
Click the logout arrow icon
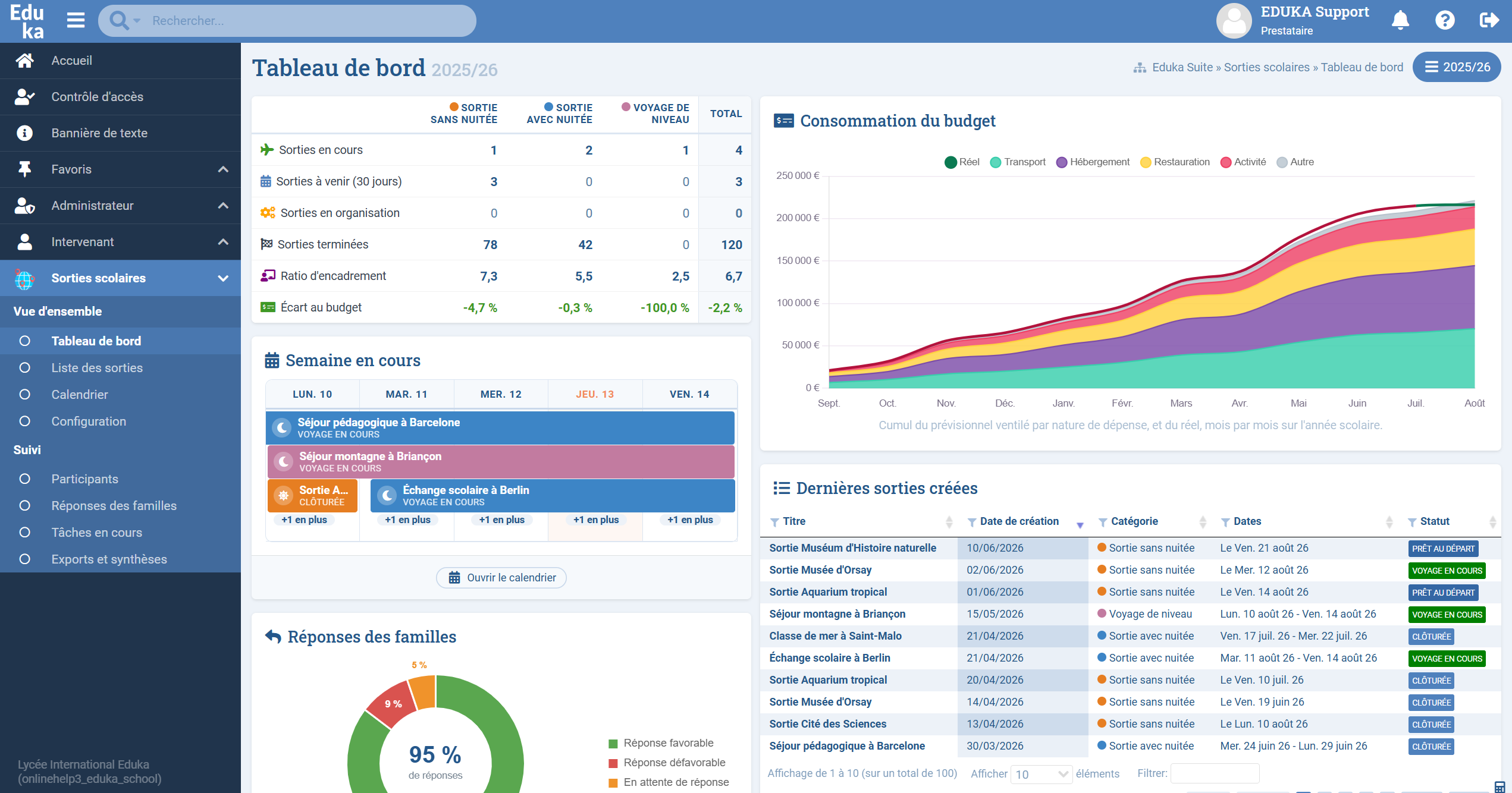pyautogui.click(x=1489, y=21)
